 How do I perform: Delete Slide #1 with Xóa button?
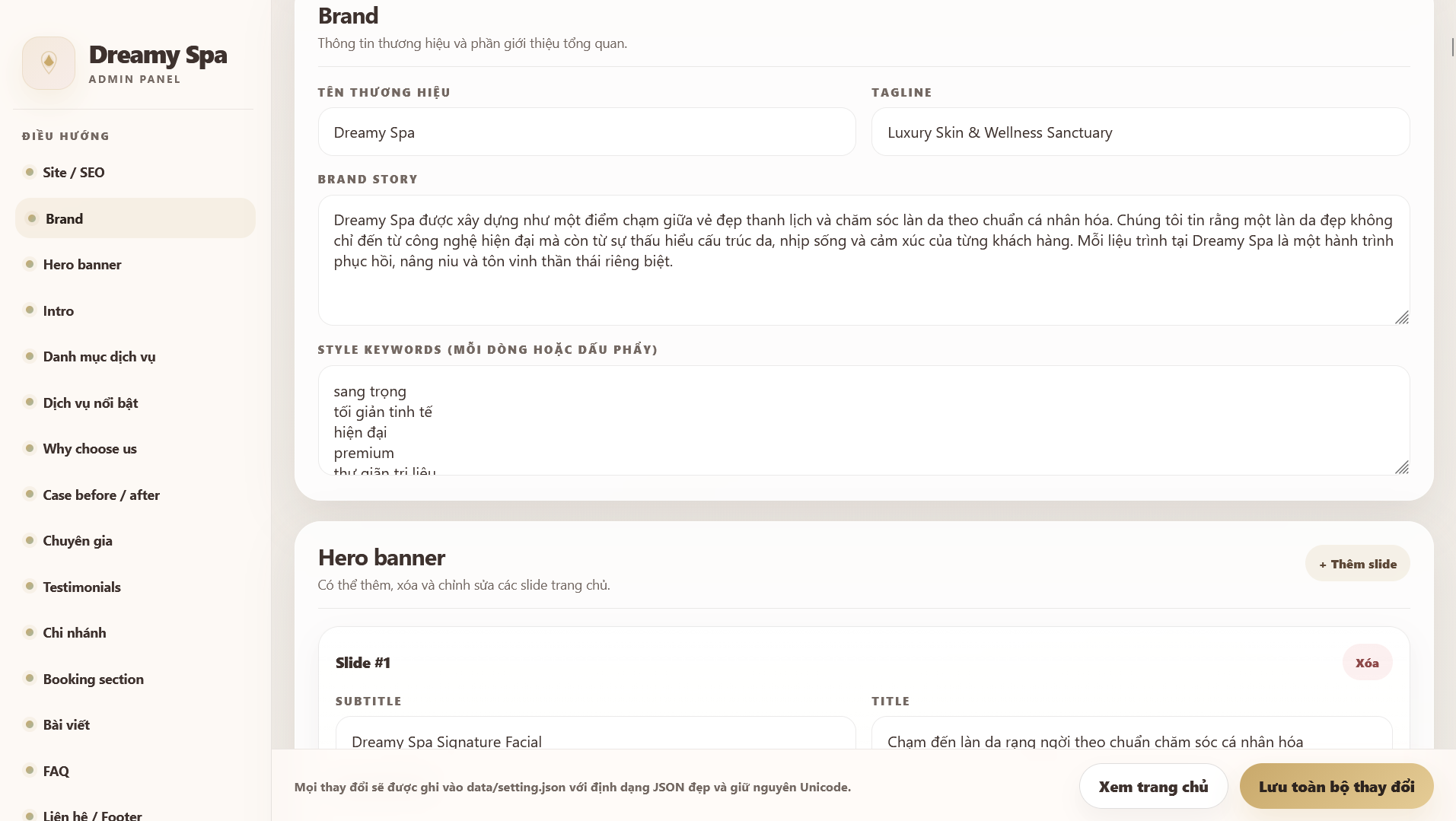1366,663
